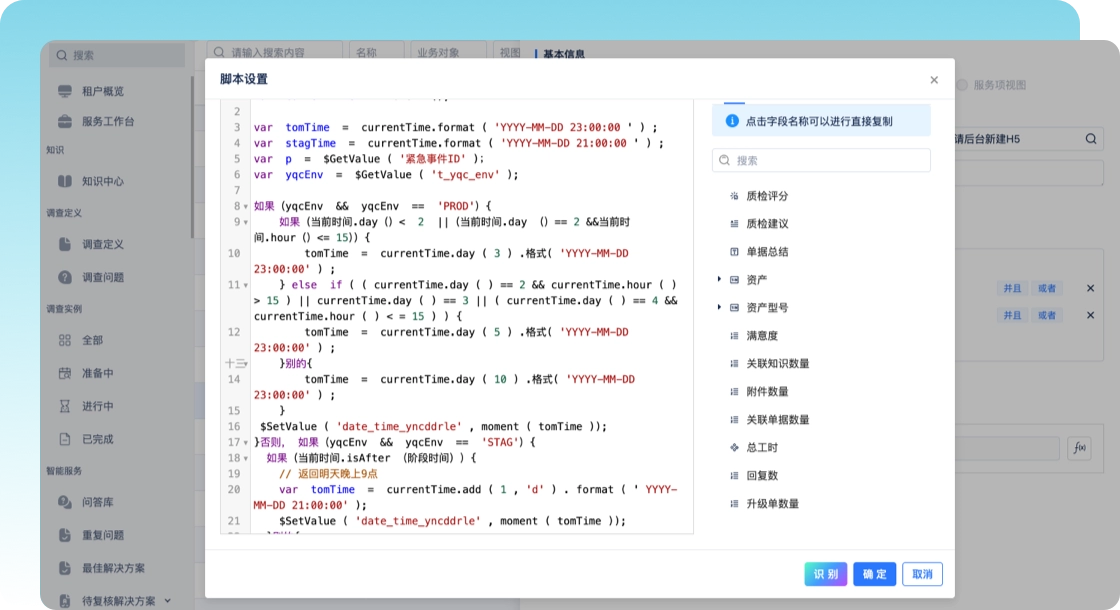Click the 总工时 field icon

click(734, 447)
